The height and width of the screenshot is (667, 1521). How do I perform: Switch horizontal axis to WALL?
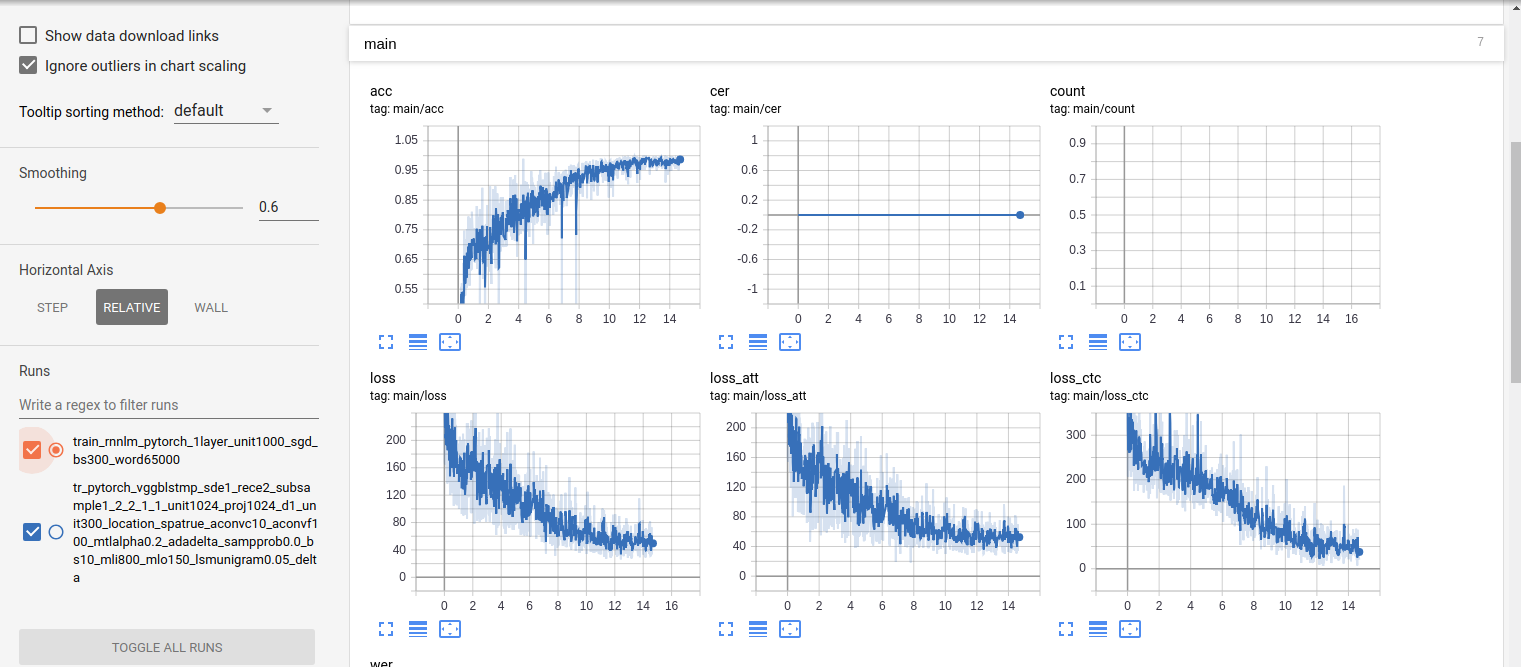tap(210, 307)
